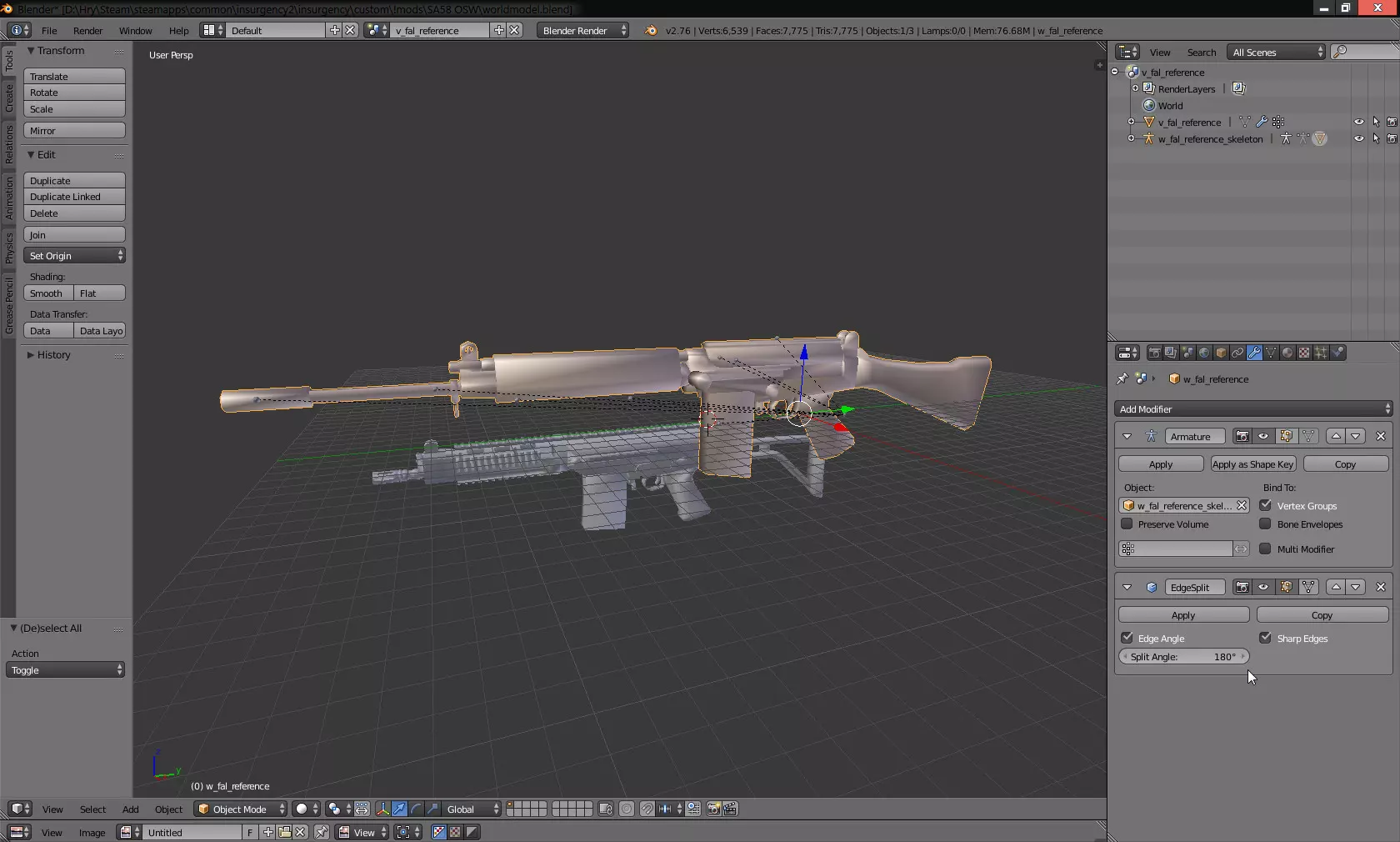1400x842 pixels.
Task: Open the Modifiers properties tab (wrench icon)
Action: 1254,353
